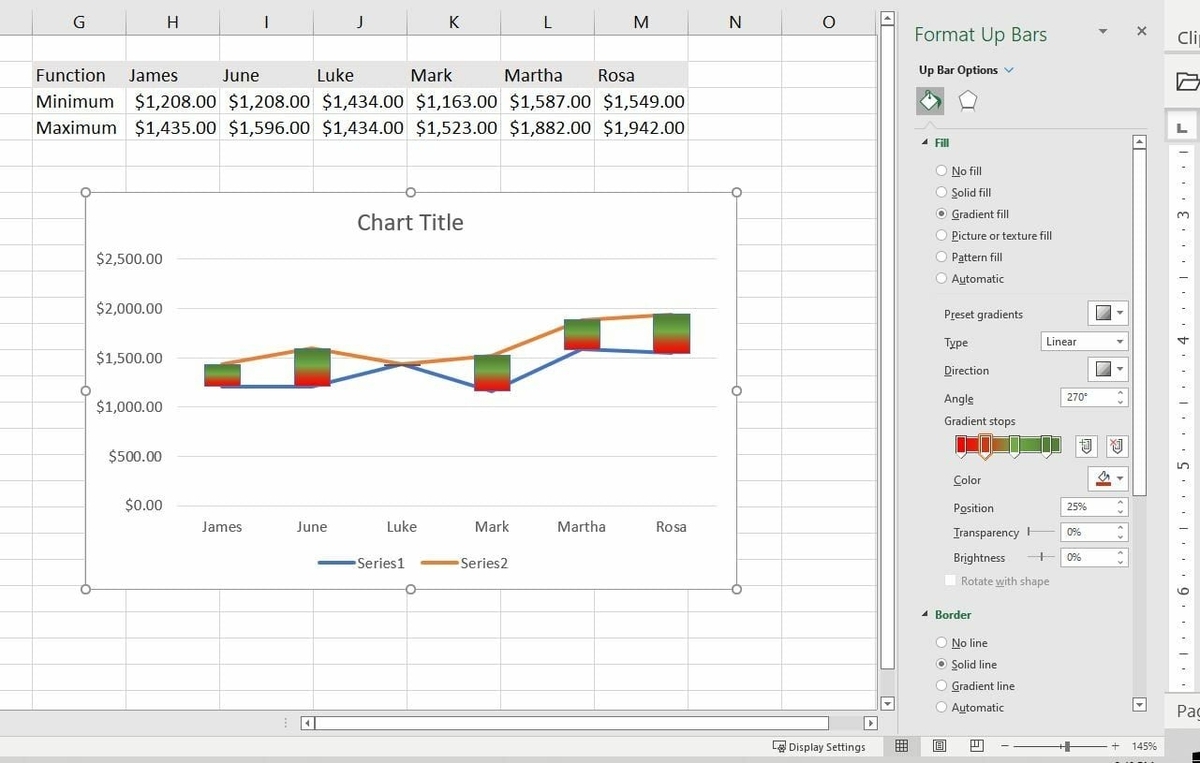1200x763 pixels.
Task: Open Display Settings from the status bar
Action: [x=820, y=746]
